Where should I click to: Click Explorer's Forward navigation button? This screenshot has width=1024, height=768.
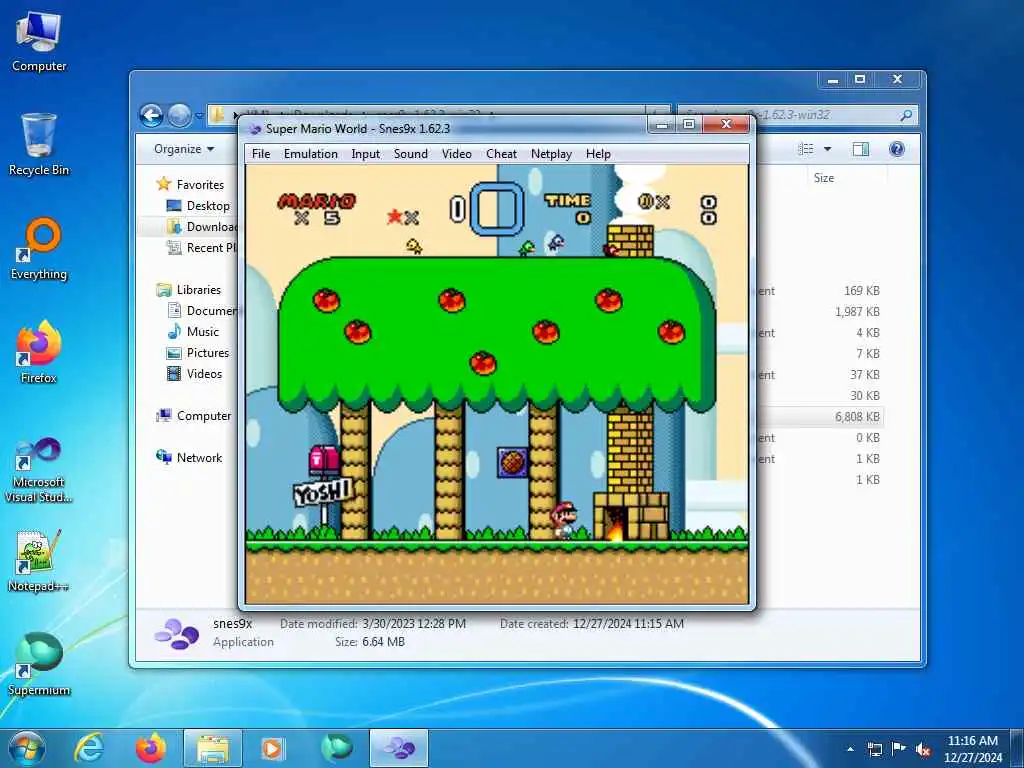(179, 116)
